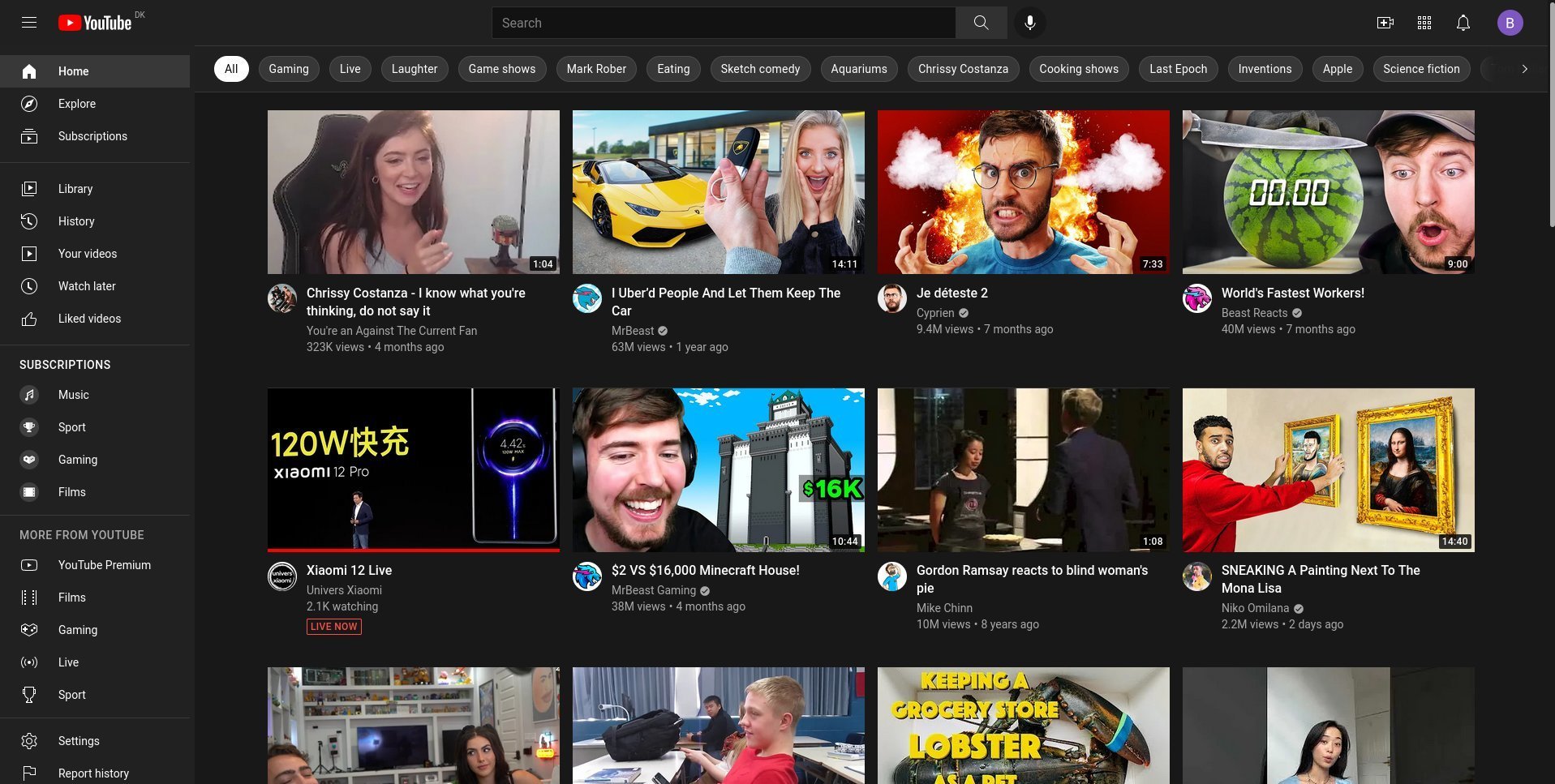Click the Live broadcast icon in sidebar

(29, 662)
